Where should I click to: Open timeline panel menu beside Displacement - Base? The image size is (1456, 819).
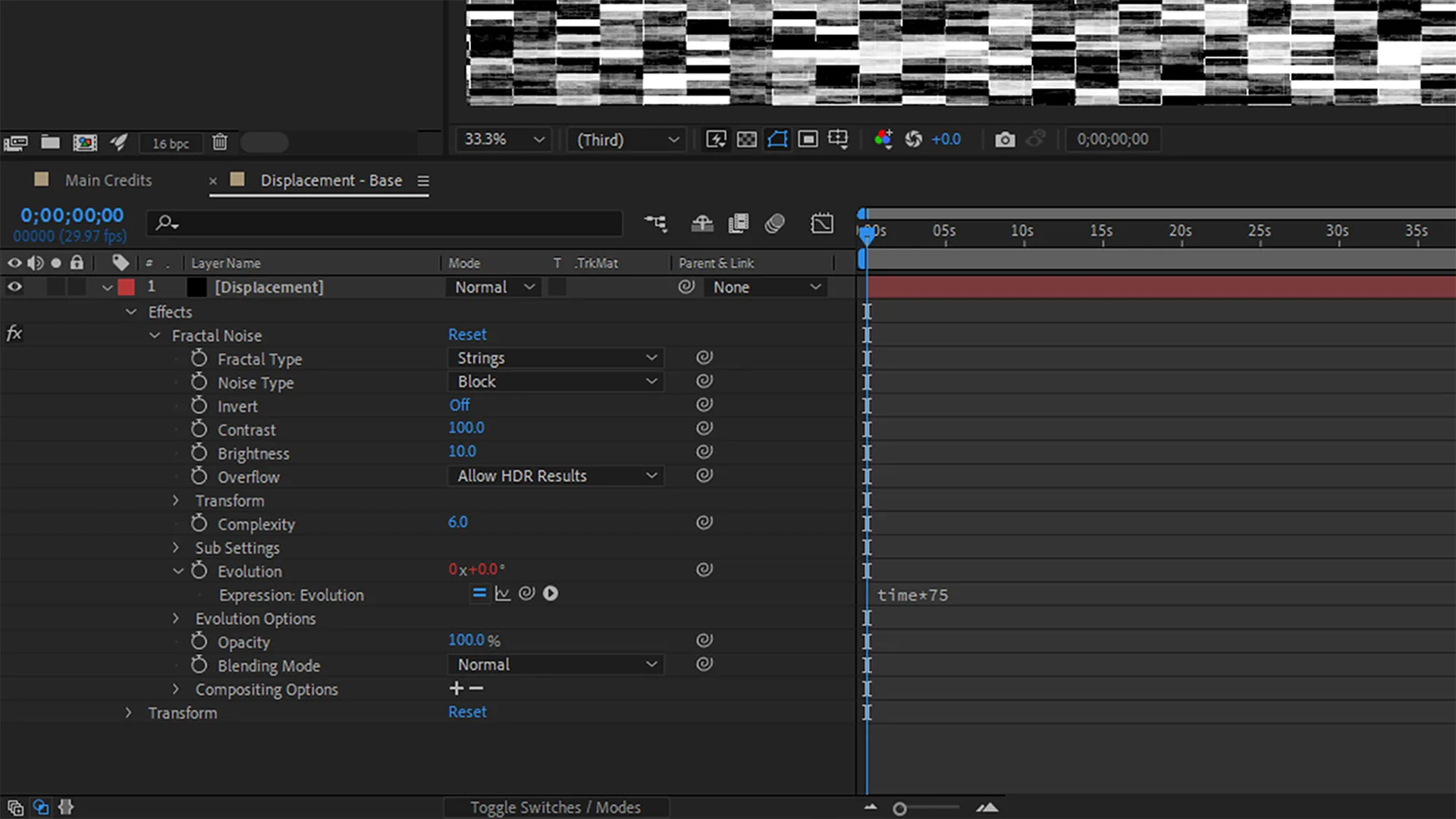[423, 181]
